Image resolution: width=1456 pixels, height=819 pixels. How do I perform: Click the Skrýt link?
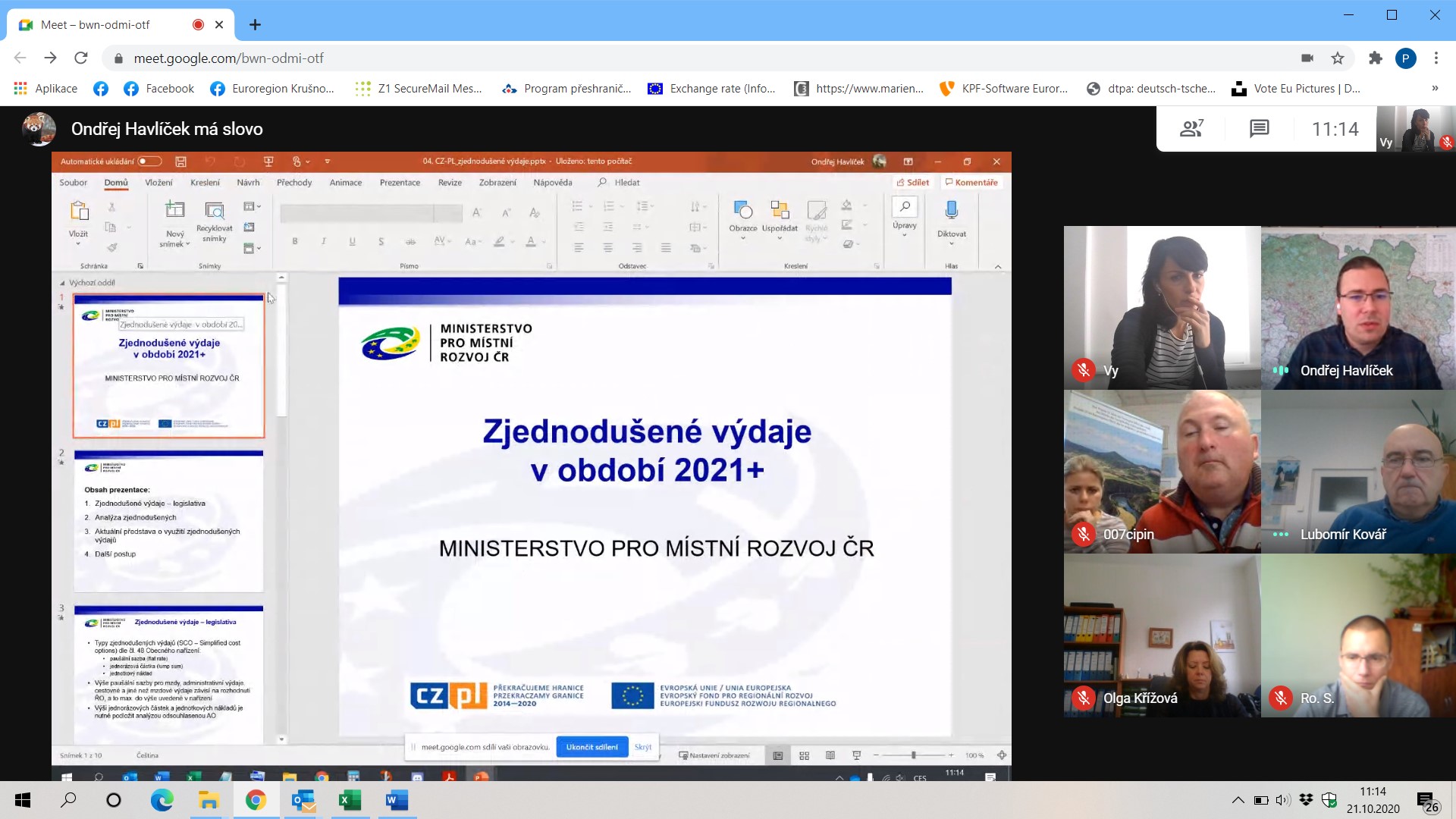click(643, 747)
